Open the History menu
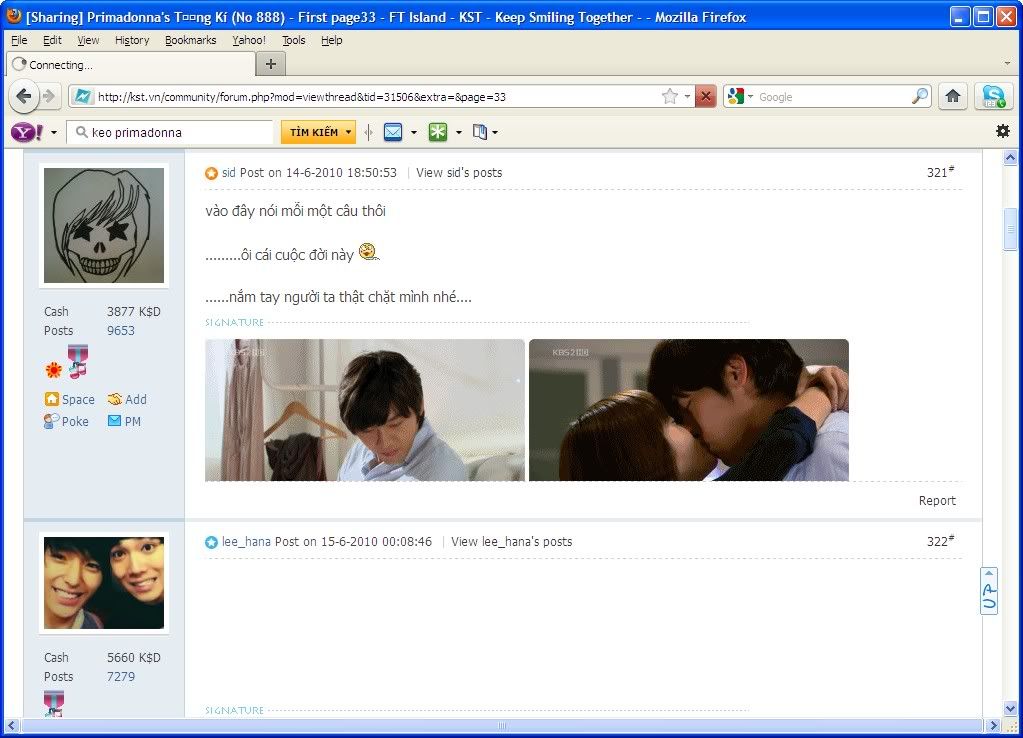Image resolution: width=1023 pixels, height=738 pixels. 132,40
